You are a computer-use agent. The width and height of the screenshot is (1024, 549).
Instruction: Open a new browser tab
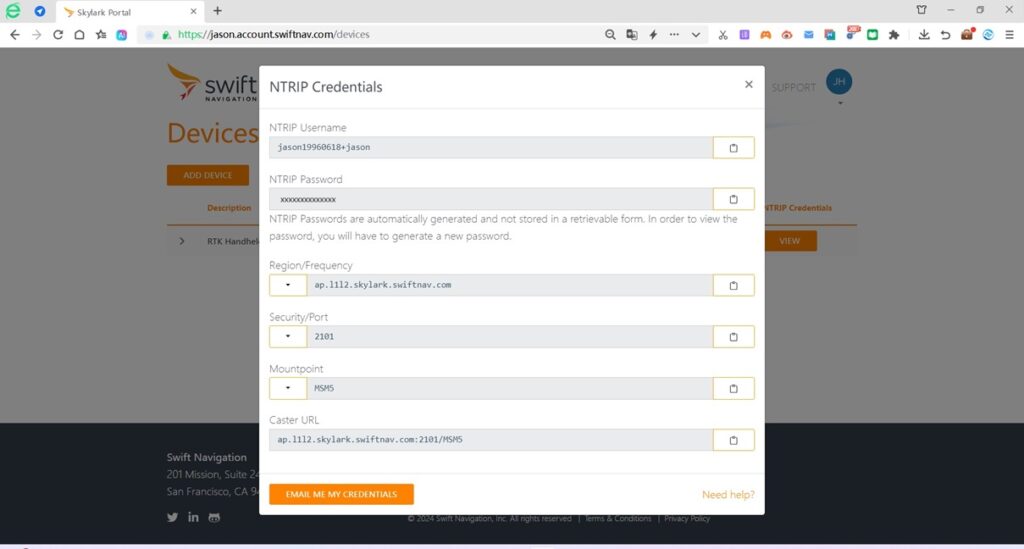217,11
